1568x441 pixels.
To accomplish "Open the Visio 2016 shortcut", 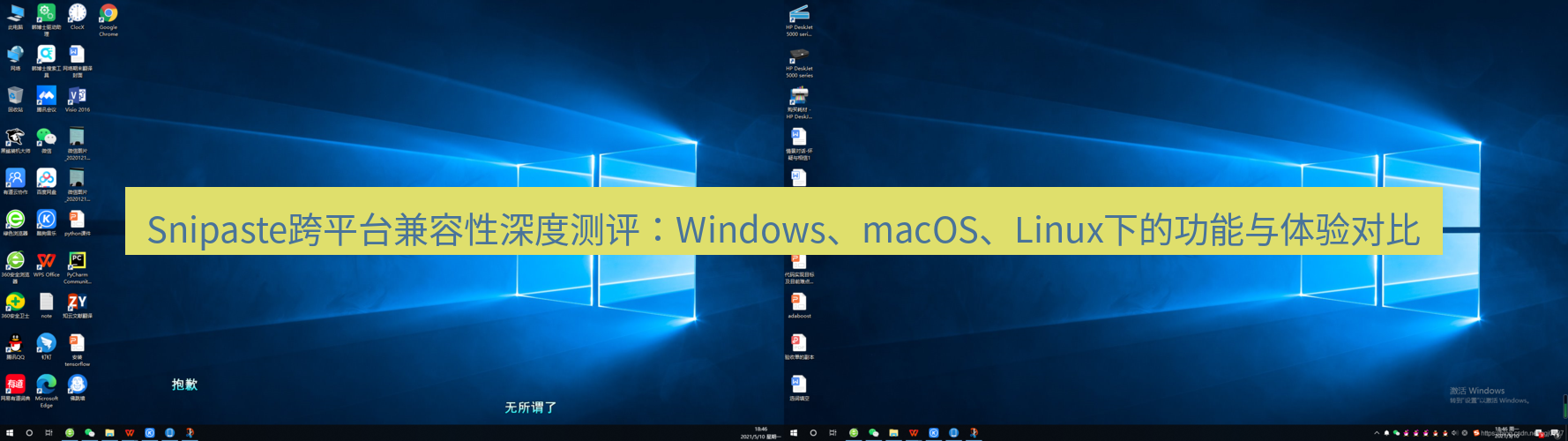I will pos(78,99).
